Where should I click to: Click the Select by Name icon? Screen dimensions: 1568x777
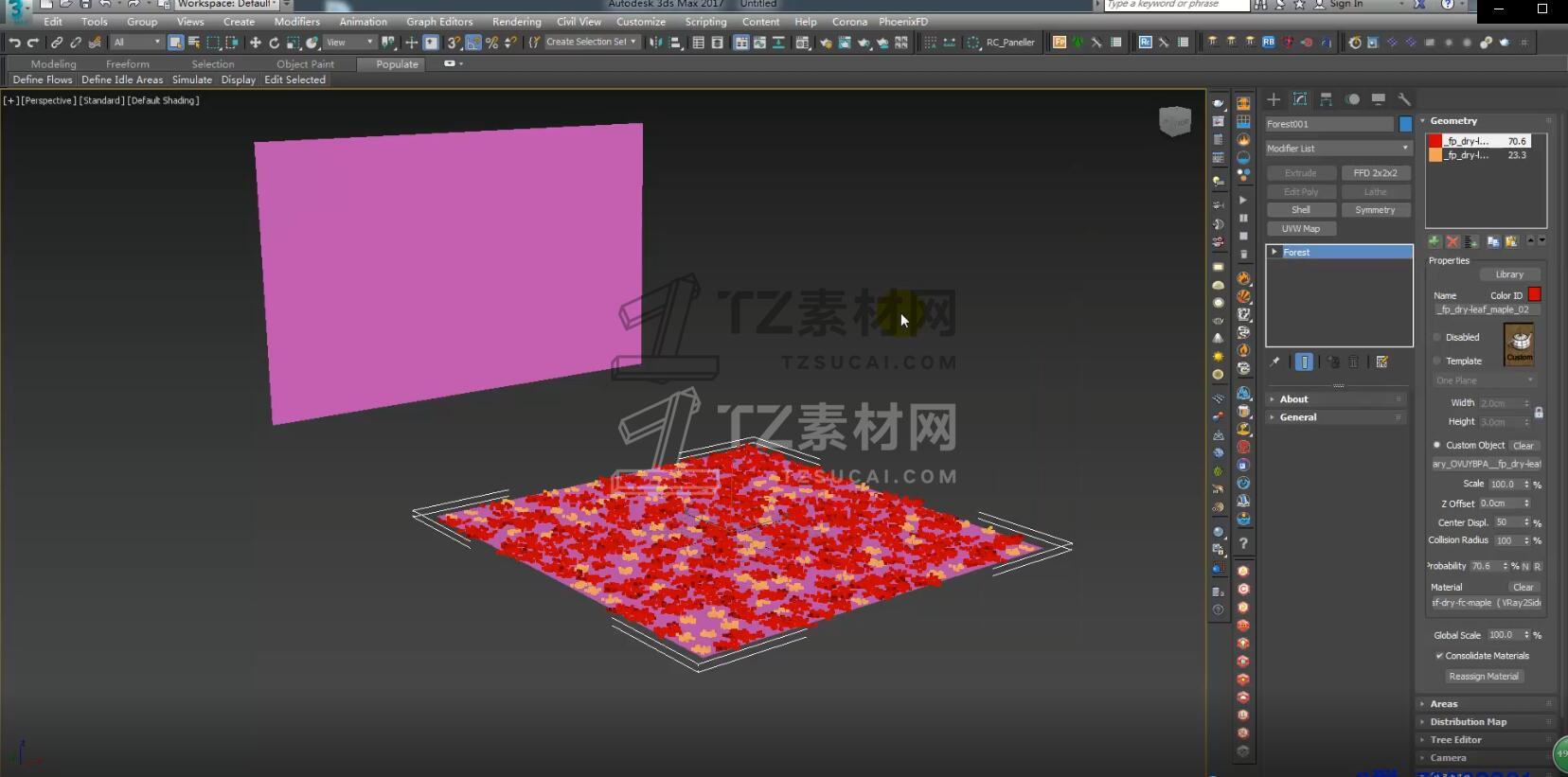pyautogui.click(x=194, y=43)
